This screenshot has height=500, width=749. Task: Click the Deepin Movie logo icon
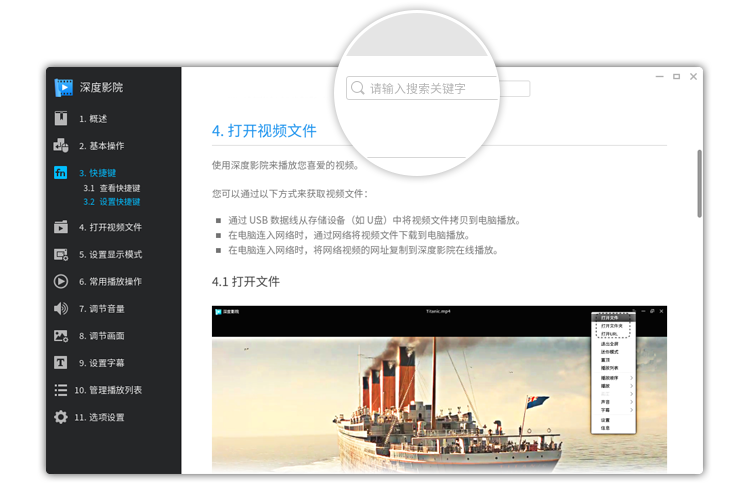coord(64,87)
